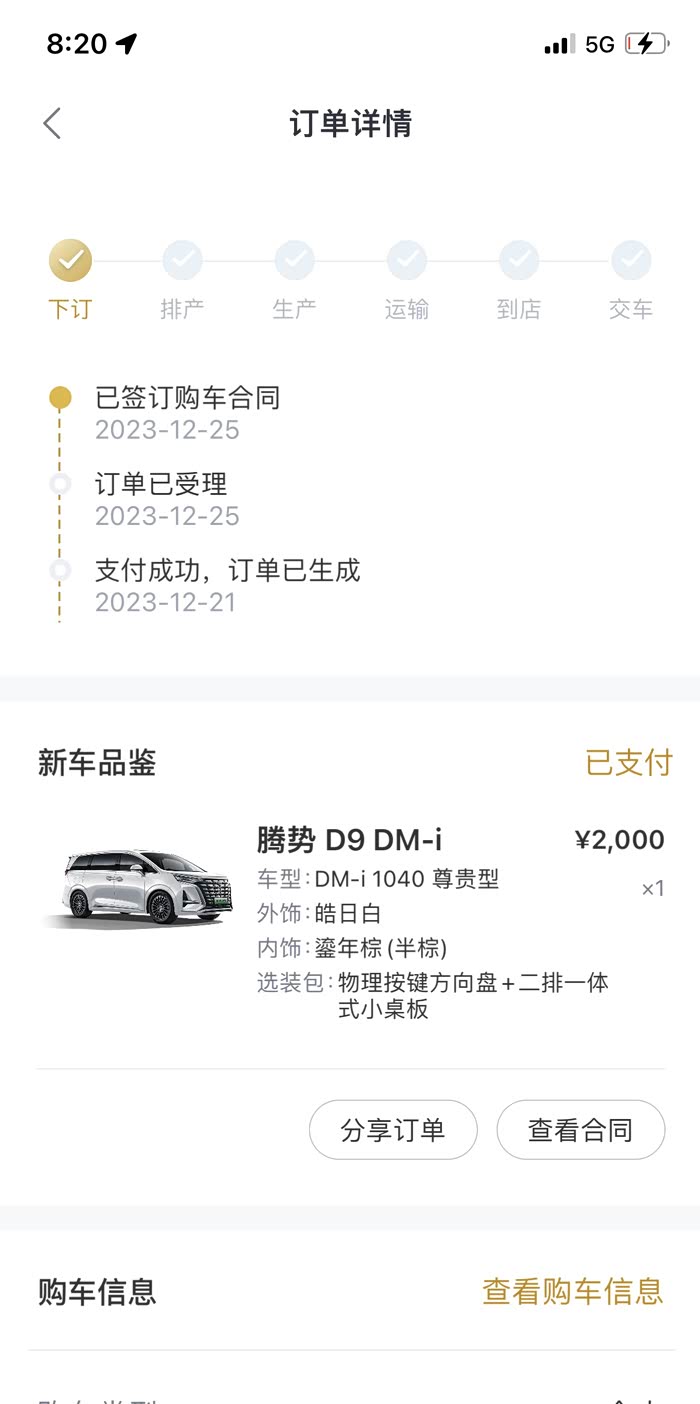Tap the 交车 step circle icon
700x1404 pixels.
tap(631, 261)
